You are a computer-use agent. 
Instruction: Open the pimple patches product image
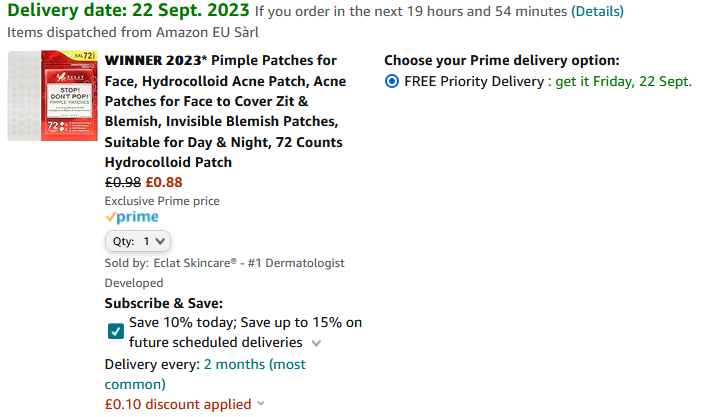tap(53, 95)
